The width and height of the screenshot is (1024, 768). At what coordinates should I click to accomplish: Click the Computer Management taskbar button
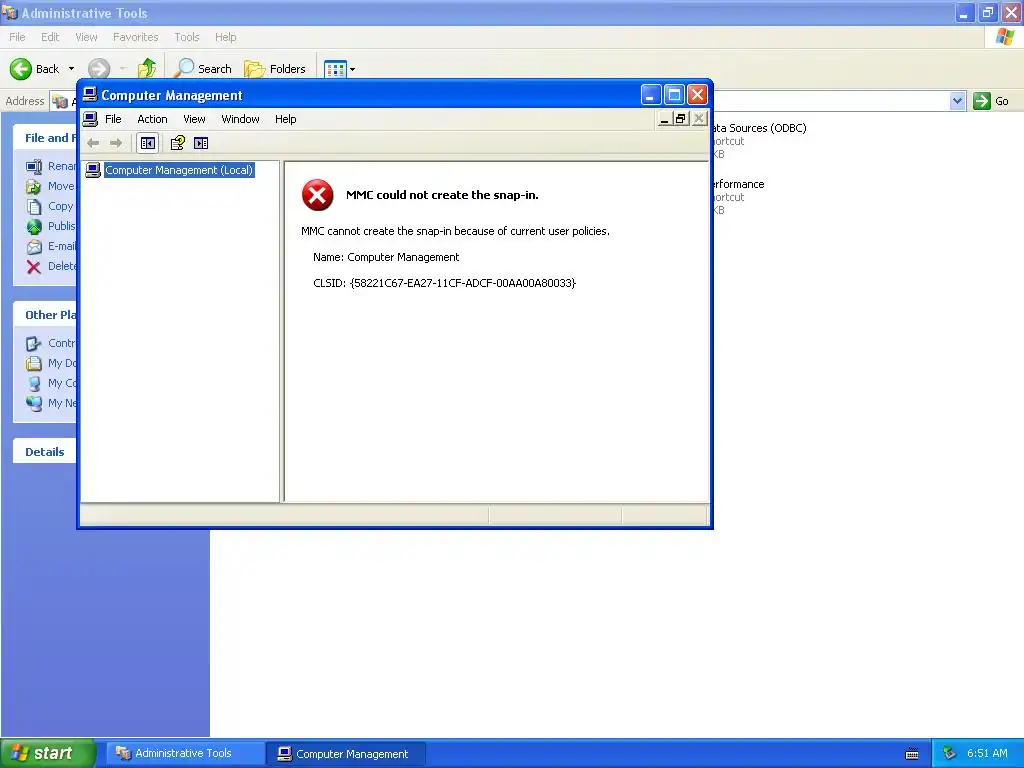click(346, 754)
